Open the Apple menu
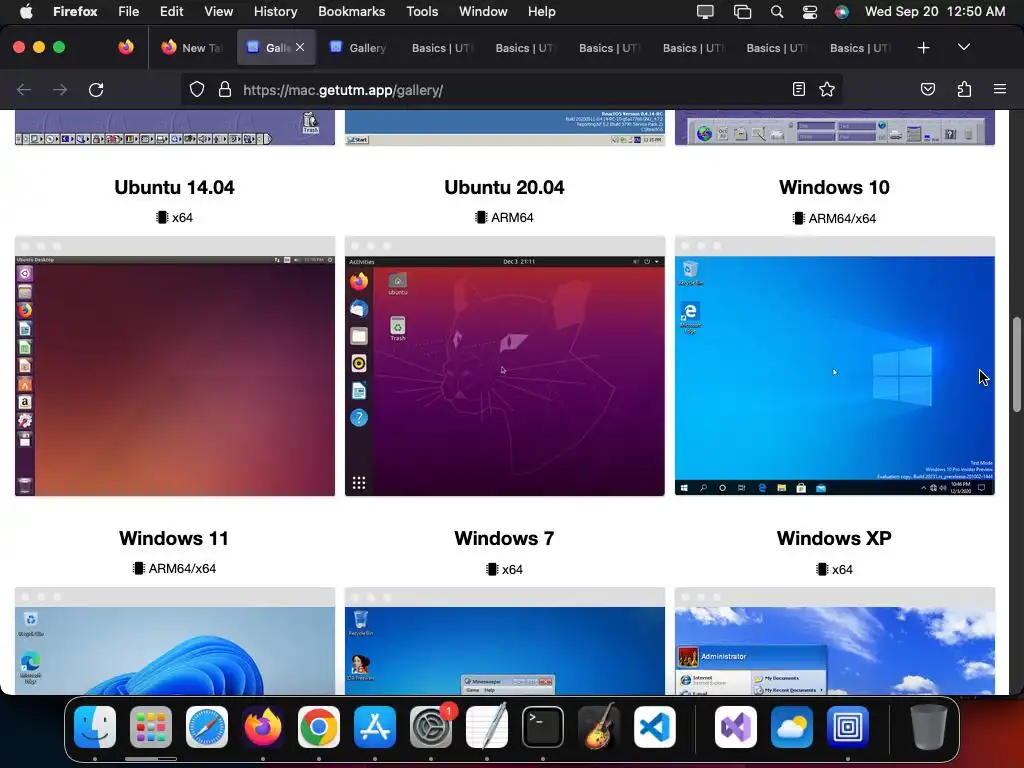The height and width of the screenshot is (768, 1024). click(x=26, y=11)
